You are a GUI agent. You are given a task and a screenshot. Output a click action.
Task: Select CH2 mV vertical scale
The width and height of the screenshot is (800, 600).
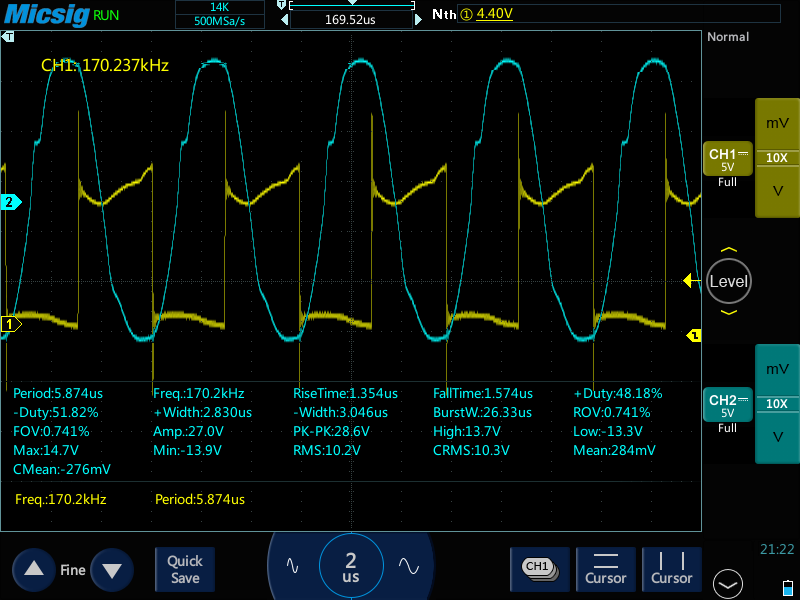pyautogui.click(x=777, y=369)
